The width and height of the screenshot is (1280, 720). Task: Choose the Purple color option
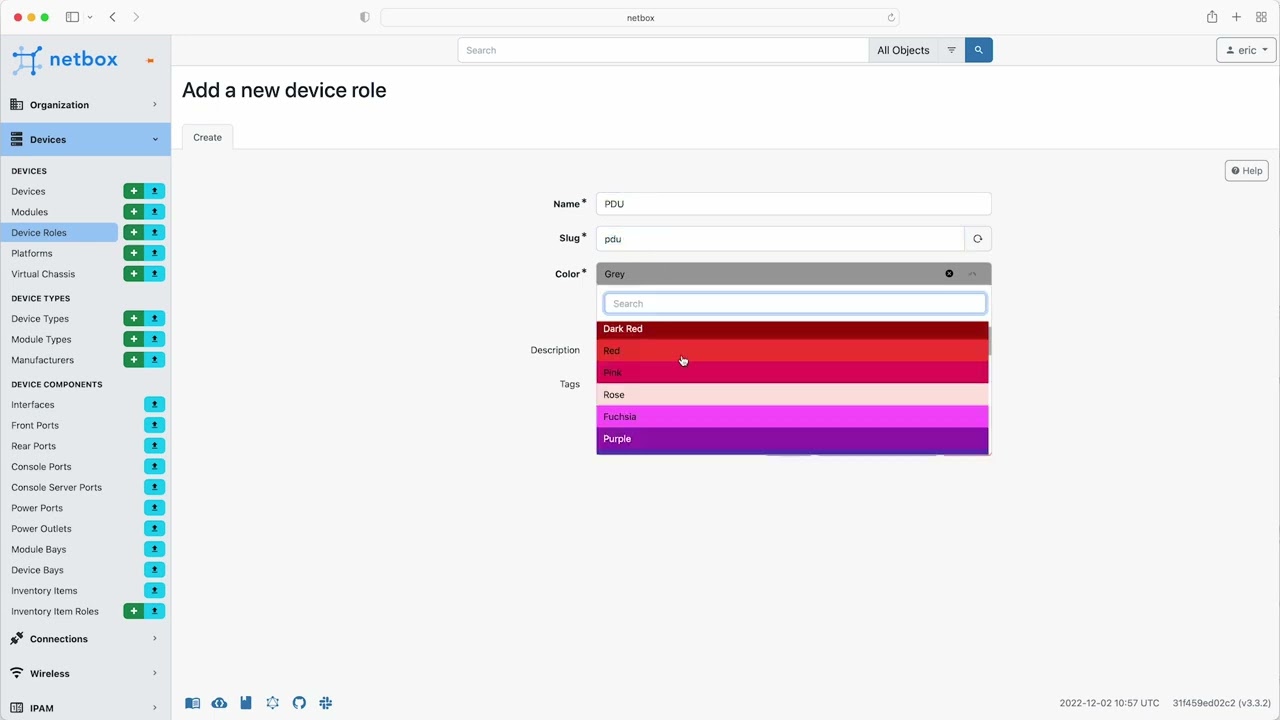pos(792,439)
